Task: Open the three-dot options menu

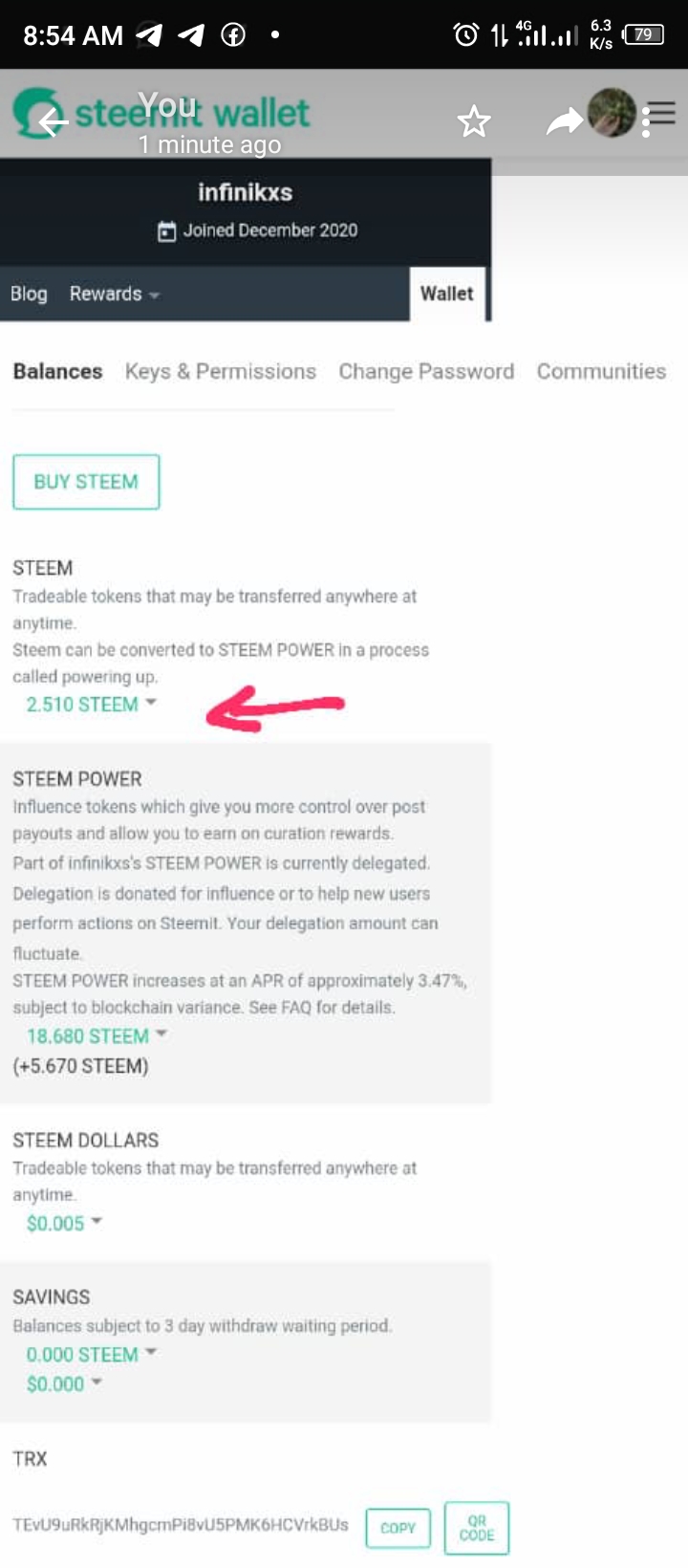Action: pyautogui.click(x=647, y=122)
